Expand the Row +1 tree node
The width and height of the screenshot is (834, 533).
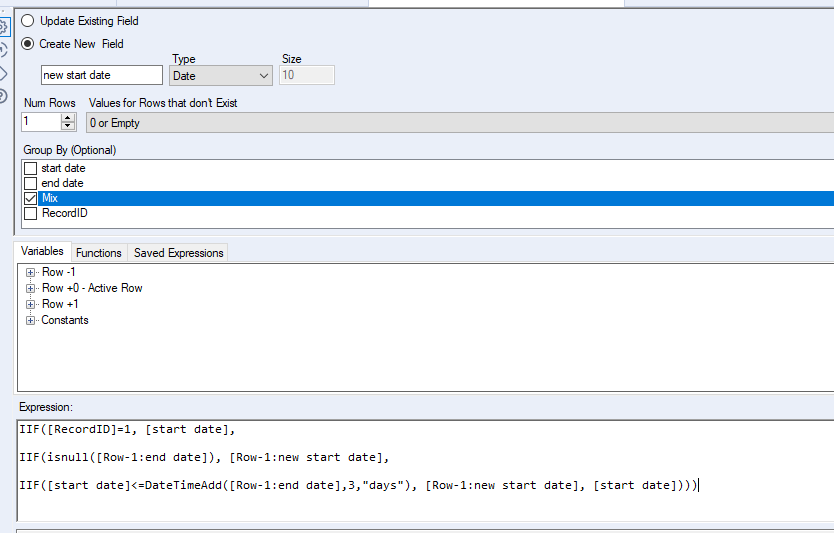pos(30,304)
